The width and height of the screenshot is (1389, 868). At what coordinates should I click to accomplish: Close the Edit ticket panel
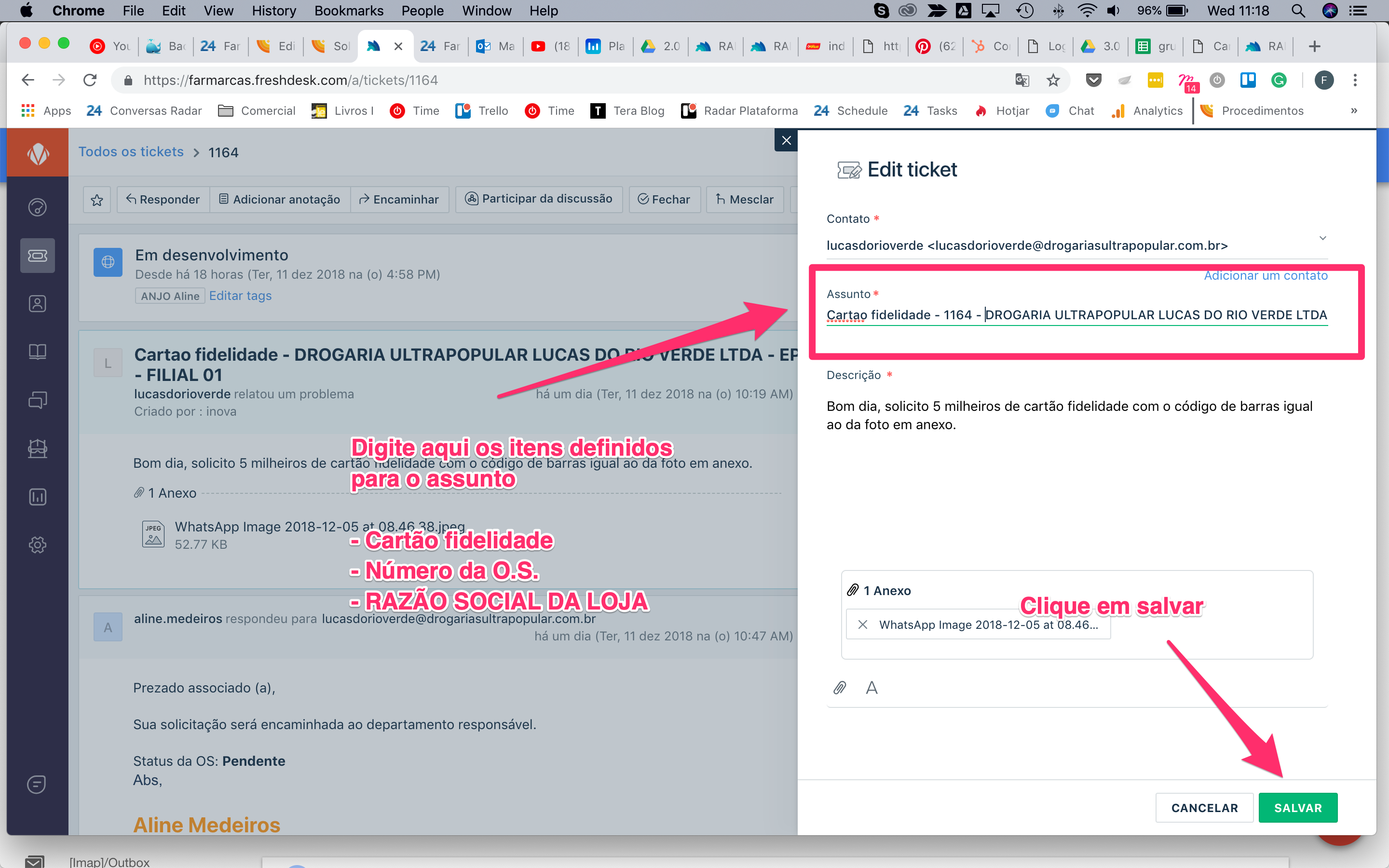tap(786, 140)
